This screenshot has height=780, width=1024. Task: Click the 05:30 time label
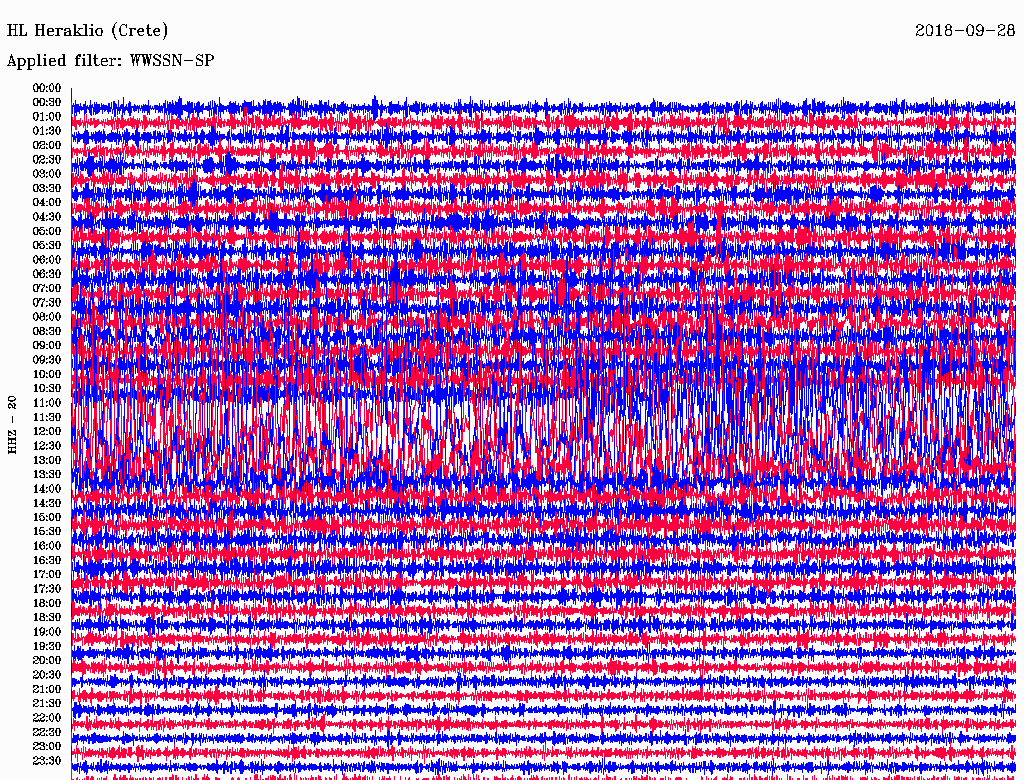(x=47, y=245)
